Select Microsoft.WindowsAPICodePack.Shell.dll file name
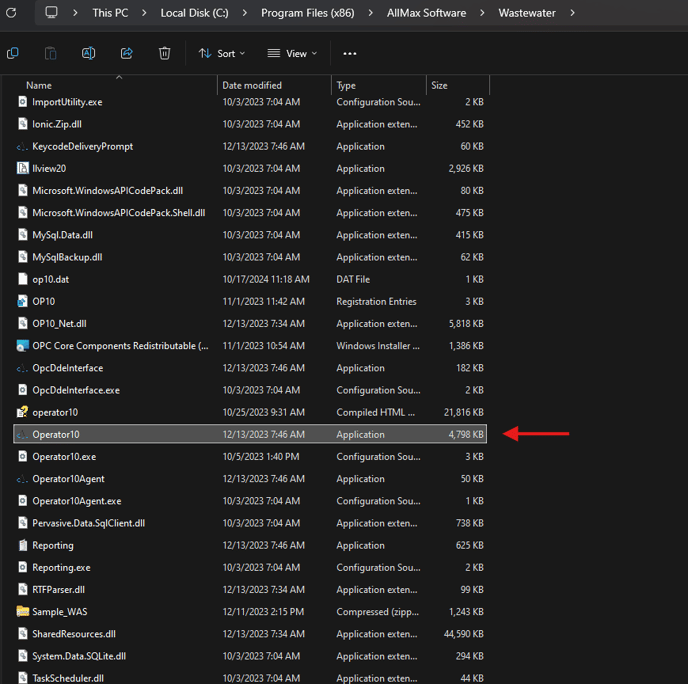 119,213
